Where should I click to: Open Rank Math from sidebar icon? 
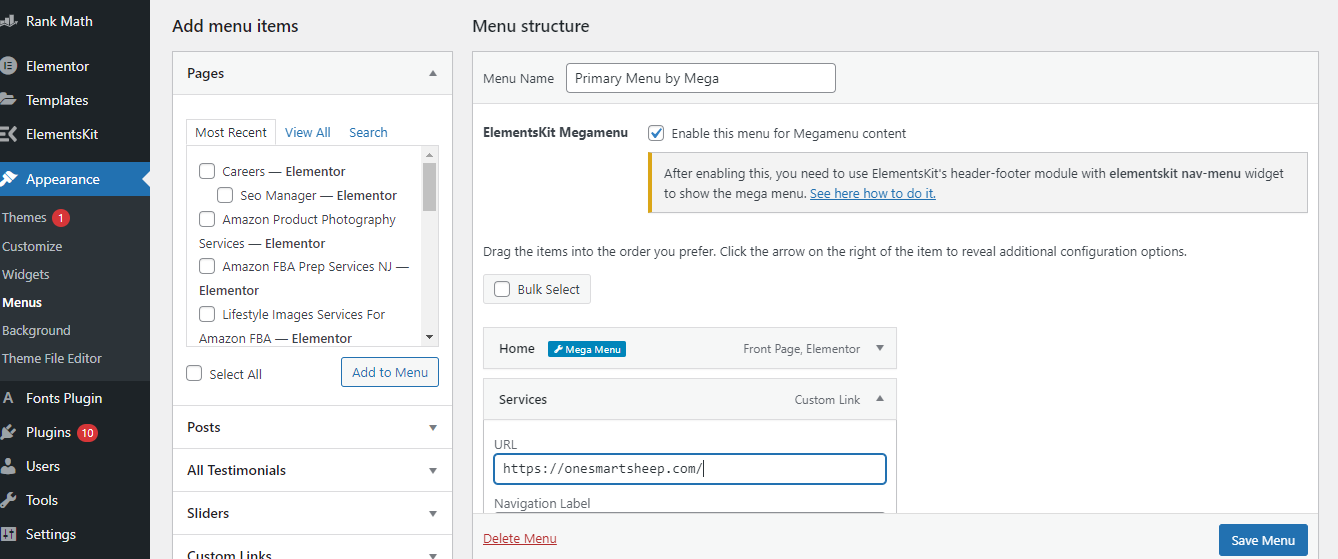coord(7,20)
